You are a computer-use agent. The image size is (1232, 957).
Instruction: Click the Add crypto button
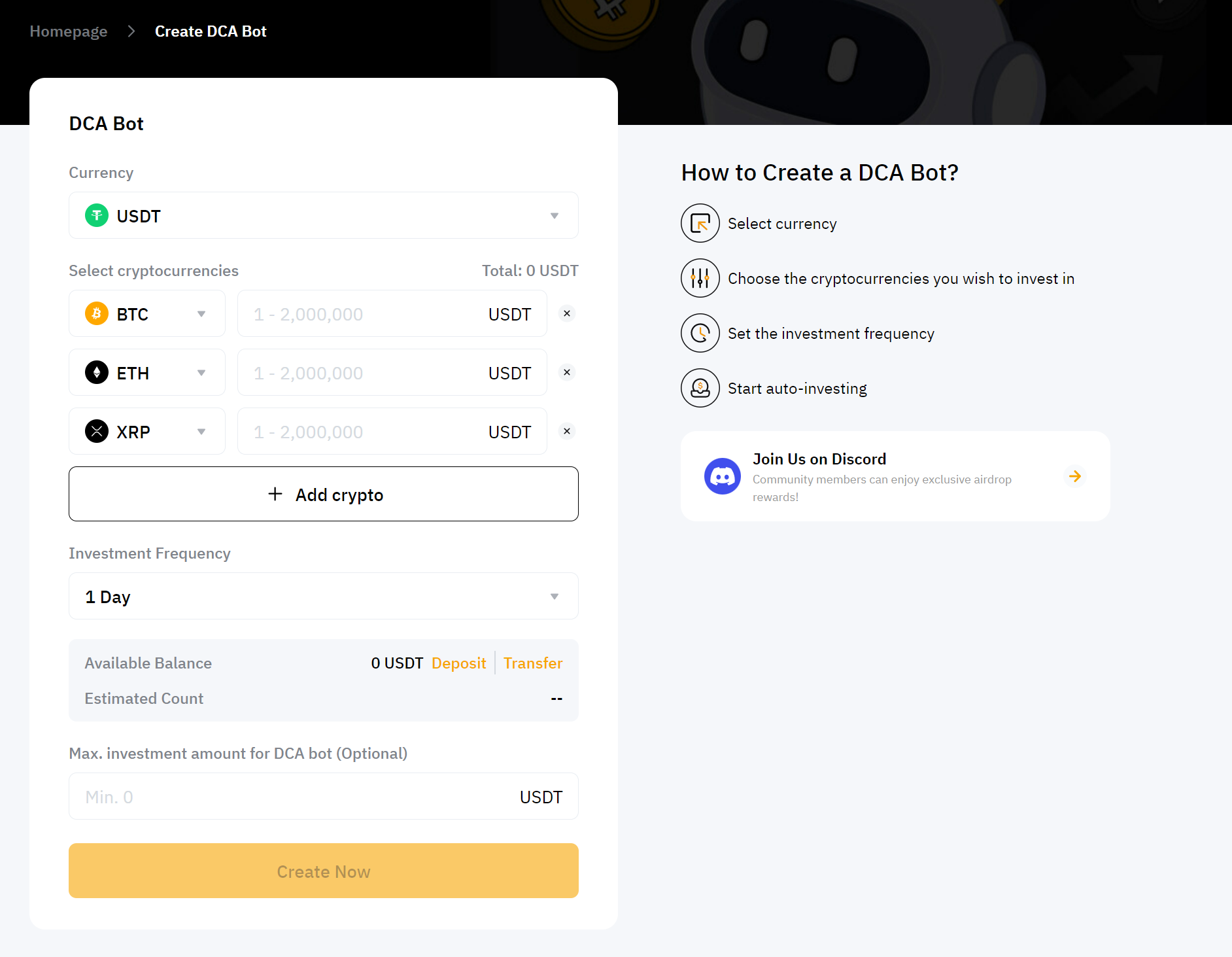pyautogui.click(x=323, y=495)
